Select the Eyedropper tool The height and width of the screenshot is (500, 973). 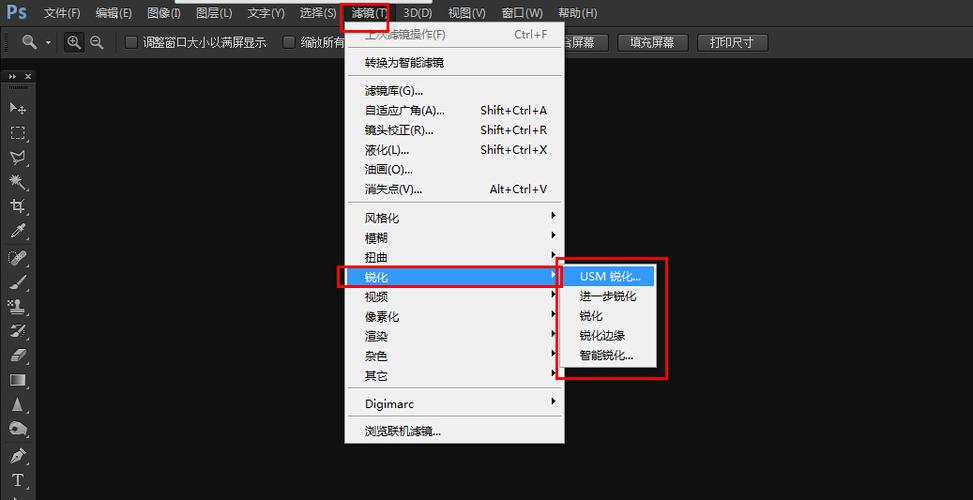17,231
